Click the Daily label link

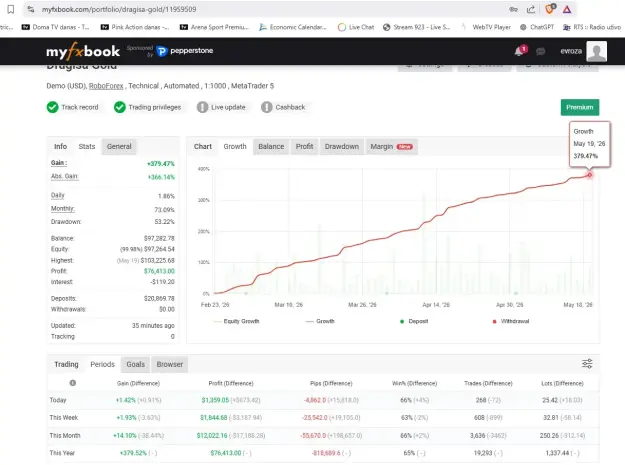[58, 195]
